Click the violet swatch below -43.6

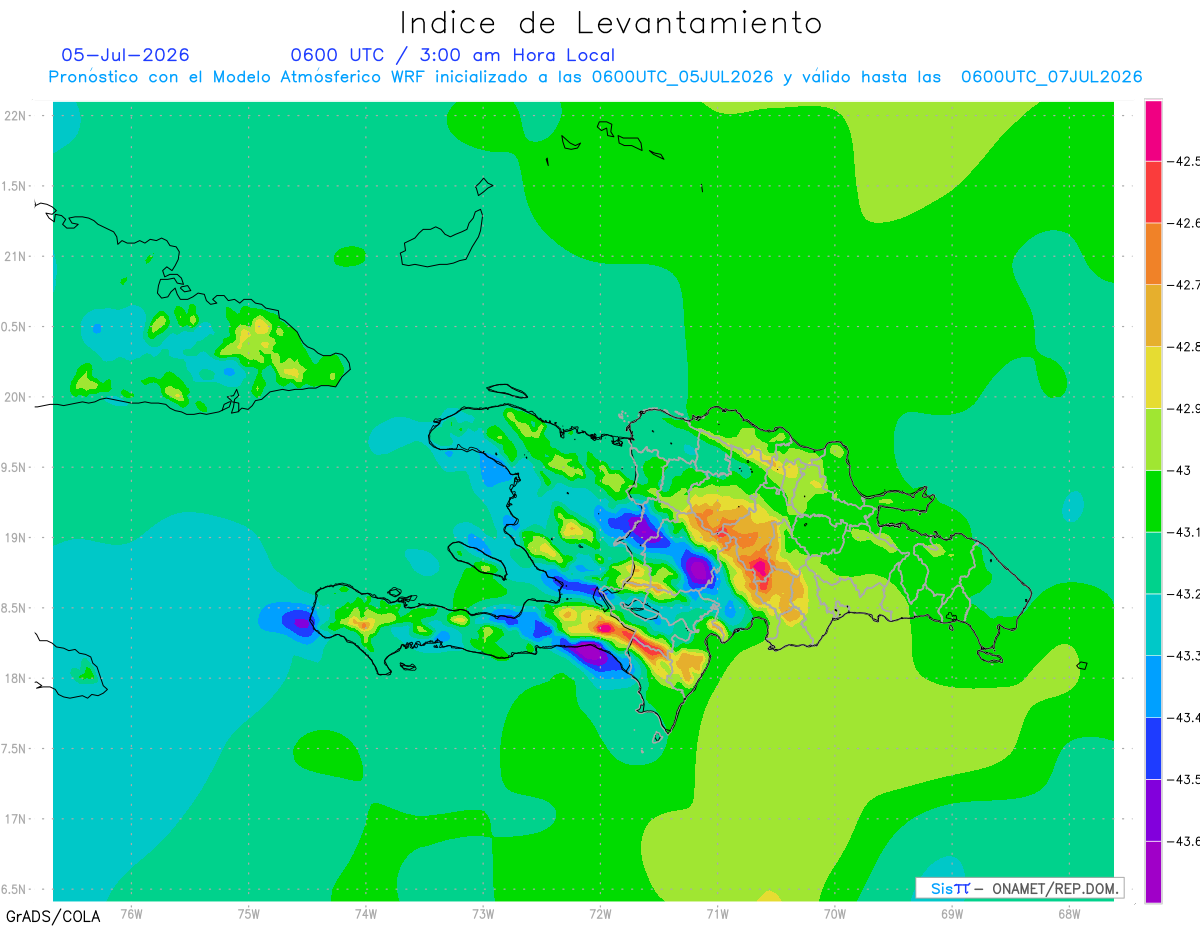[x=1153, y=872]
